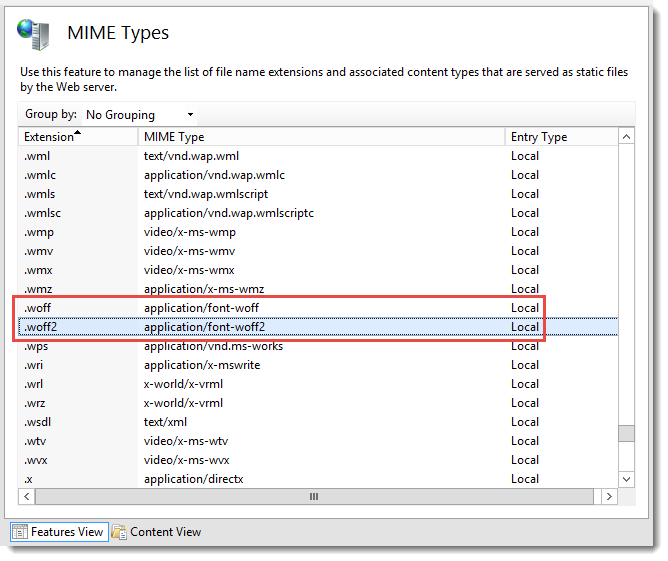Switch to the Content View tab
The image size is (668, 561).
click(156, 532)
